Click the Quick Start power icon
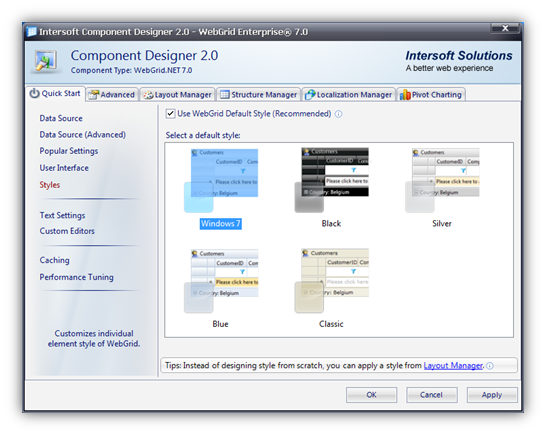Viewport: 546px width, 435px height. (x=34, y=93)
